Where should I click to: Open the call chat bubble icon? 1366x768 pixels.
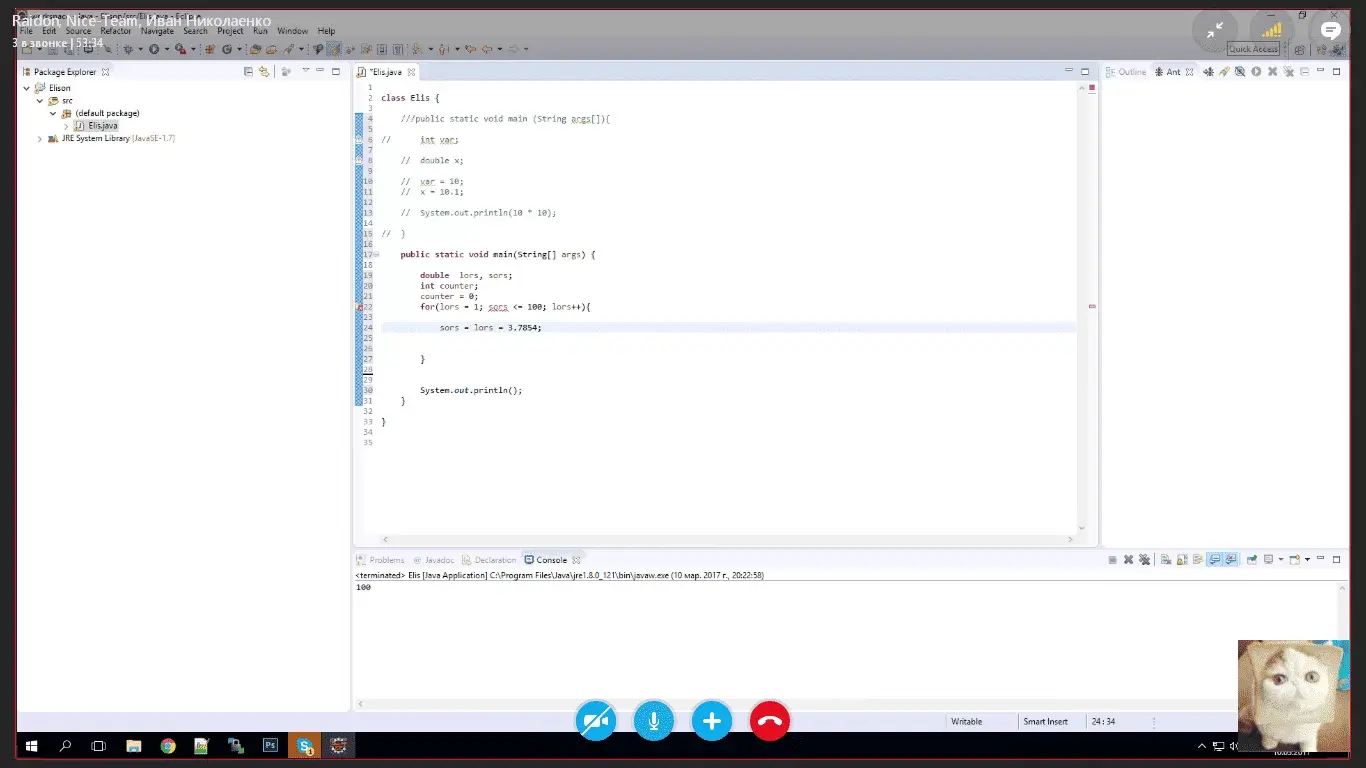point(1329,30)
